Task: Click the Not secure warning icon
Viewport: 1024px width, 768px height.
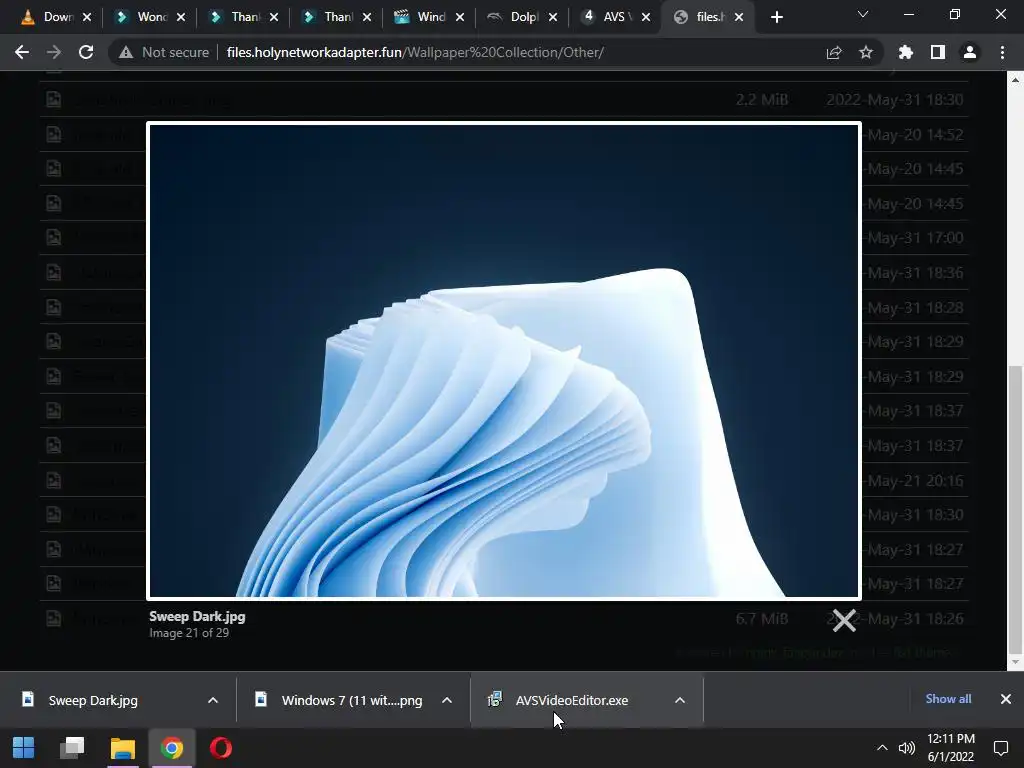Action: tap(126, 52)
